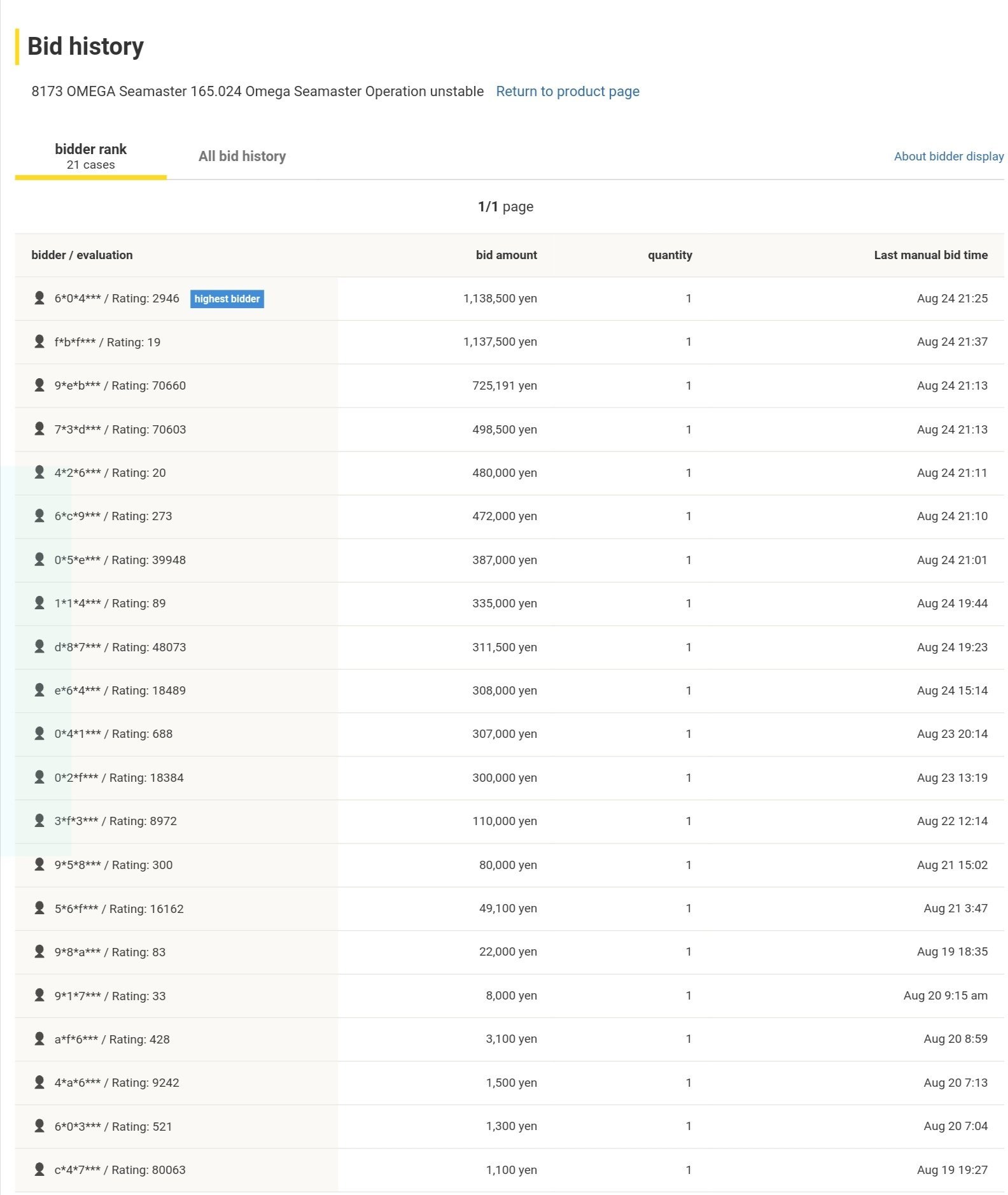Click the Last manual bid time header
This screenshot has width=1008, height=1195.
(x=930, y=255)
